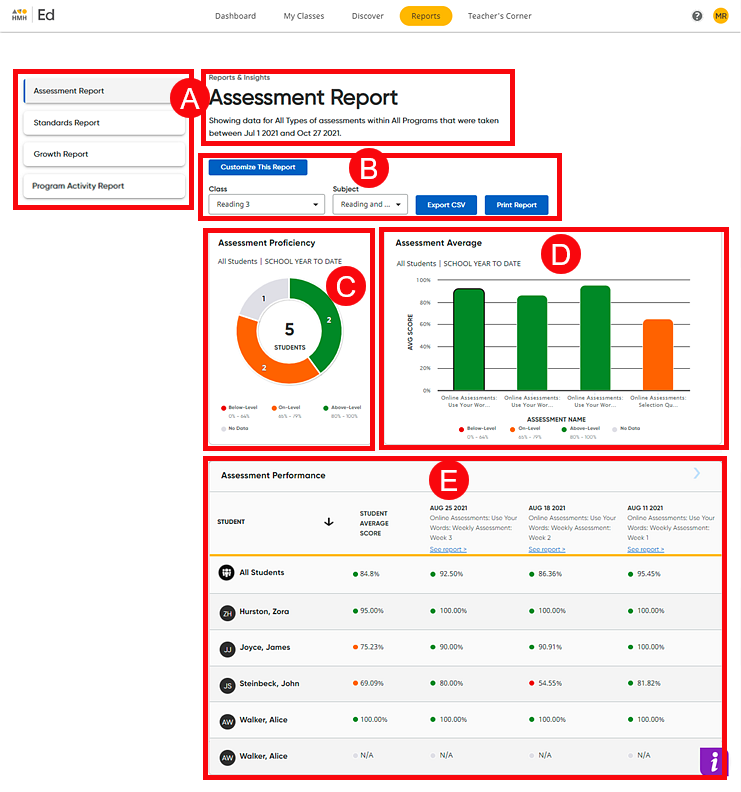Click the third green bar in chart
Screen dimensions: 741x792
click(595, 338)
